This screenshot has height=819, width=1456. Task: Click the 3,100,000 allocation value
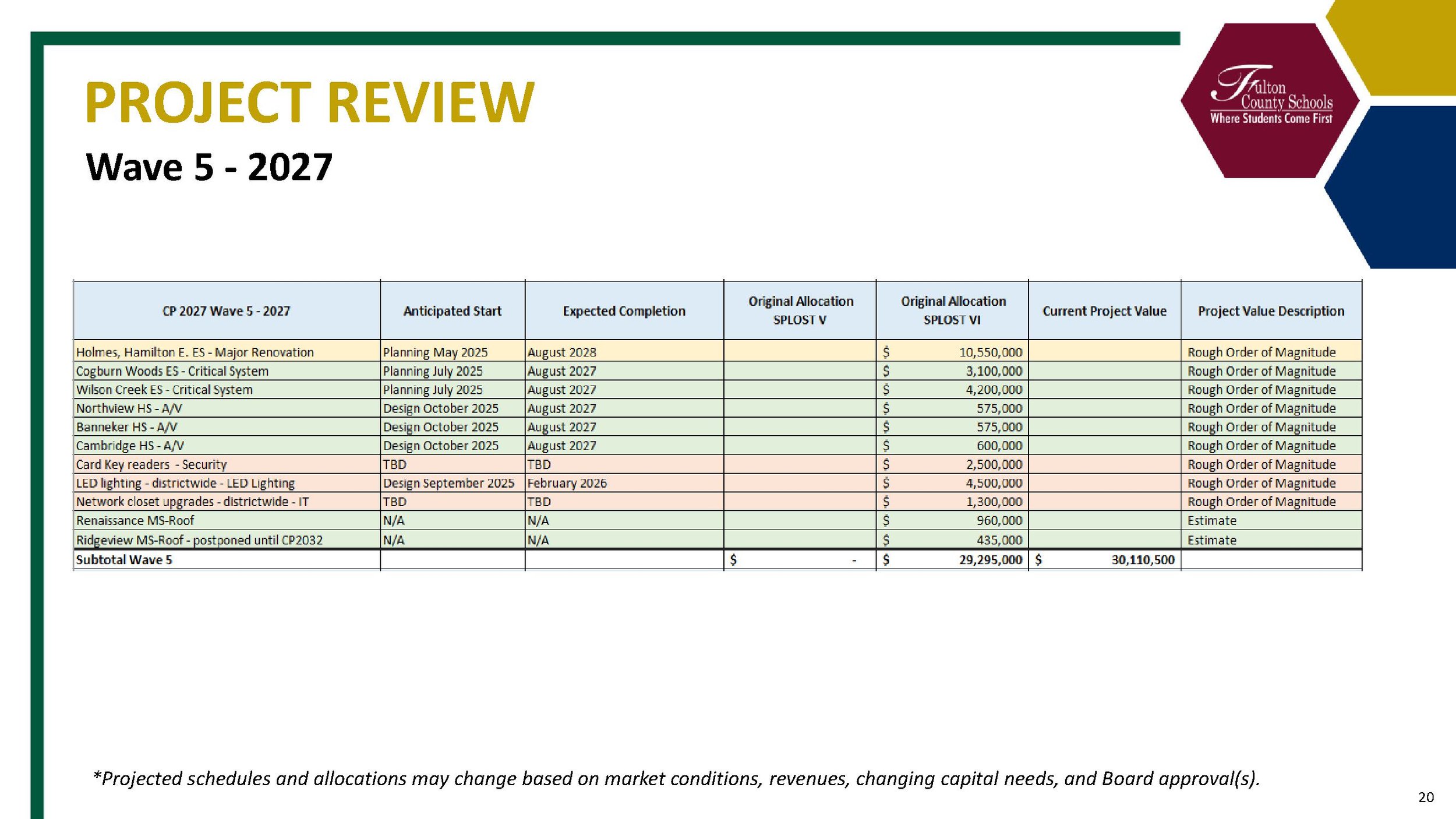coord(994,371)
